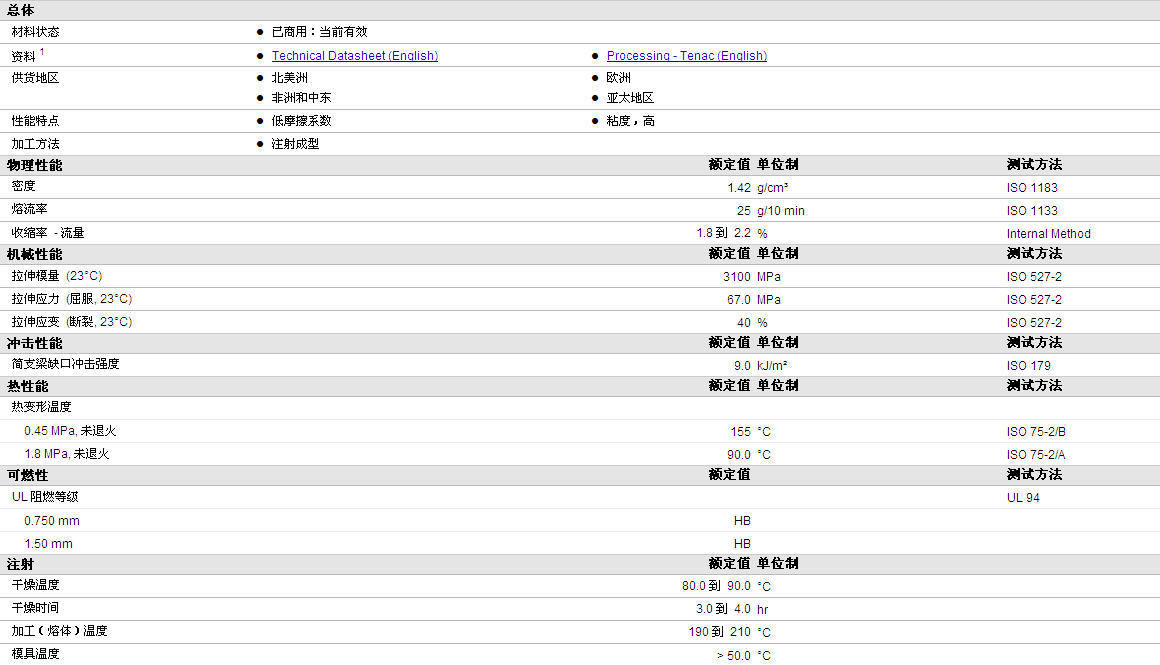Select the 亚太地区 region entry
1160x665 pixels.
630,98
